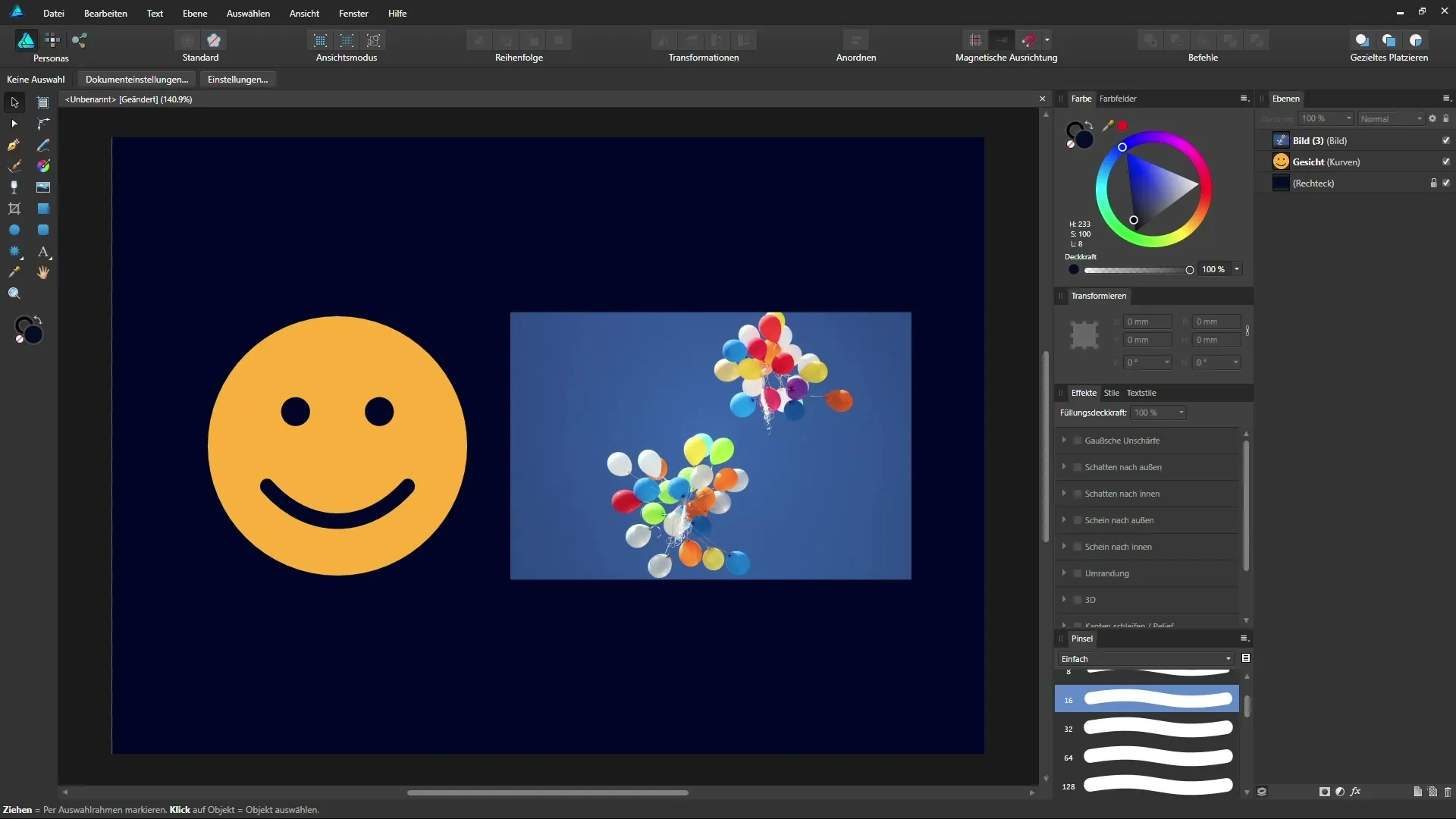
Task: Open the Ebene menu
Action: tap(195, 13)
